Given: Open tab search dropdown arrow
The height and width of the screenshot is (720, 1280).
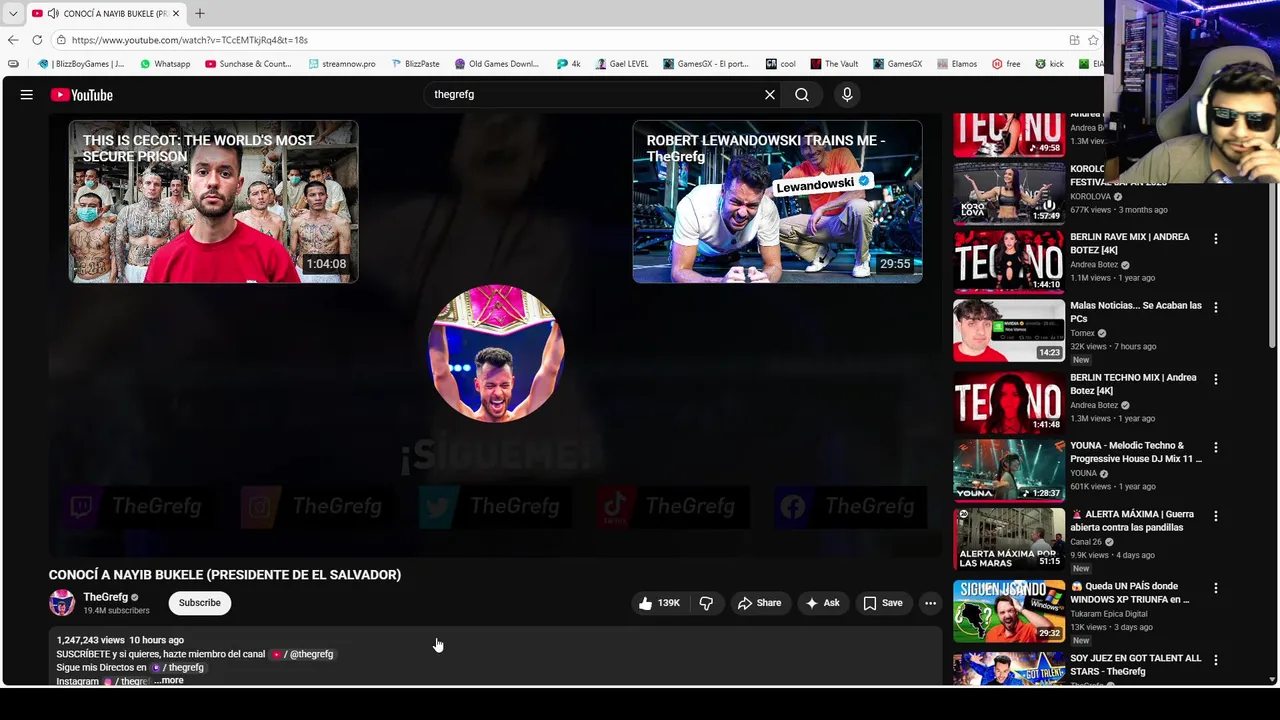Looking at the screenshot, I should (13, 13).
